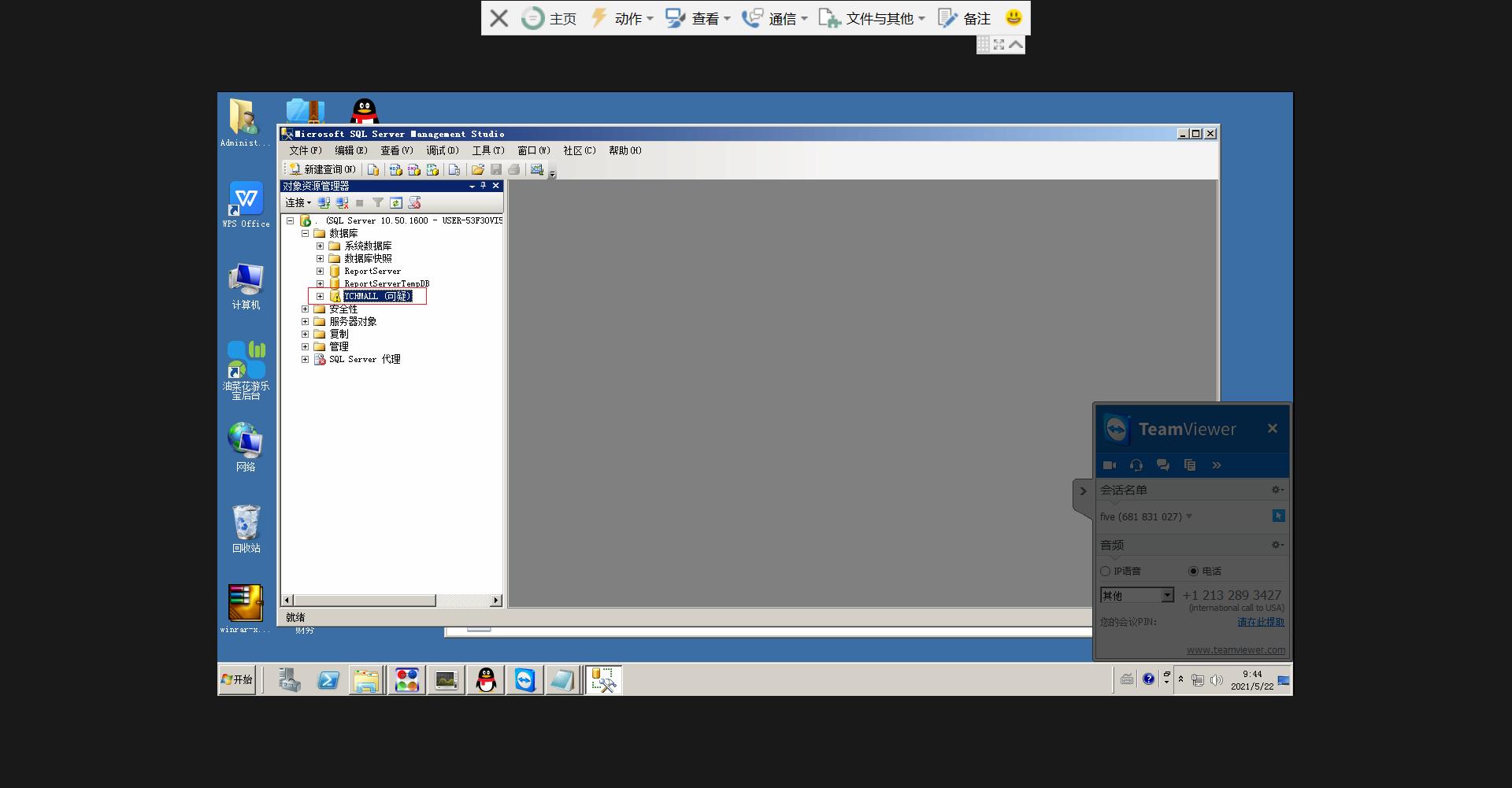
Task: Click the print icon in SSMS toolbar
Action: [x=514, y=169]
